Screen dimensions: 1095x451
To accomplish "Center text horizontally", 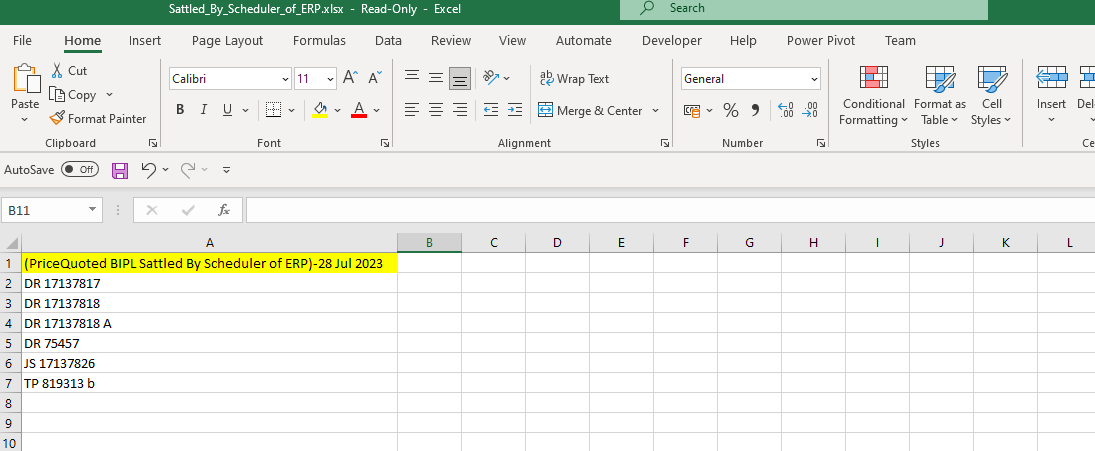I will tap(436, 110).
